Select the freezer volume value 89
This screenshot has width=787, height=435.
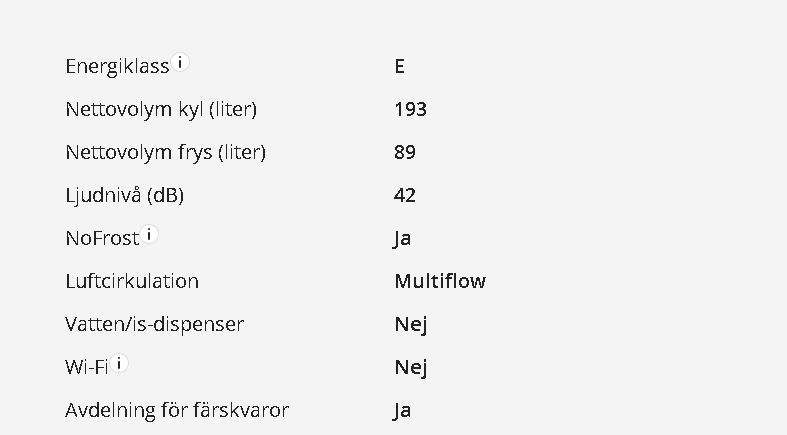pos(405,152)
